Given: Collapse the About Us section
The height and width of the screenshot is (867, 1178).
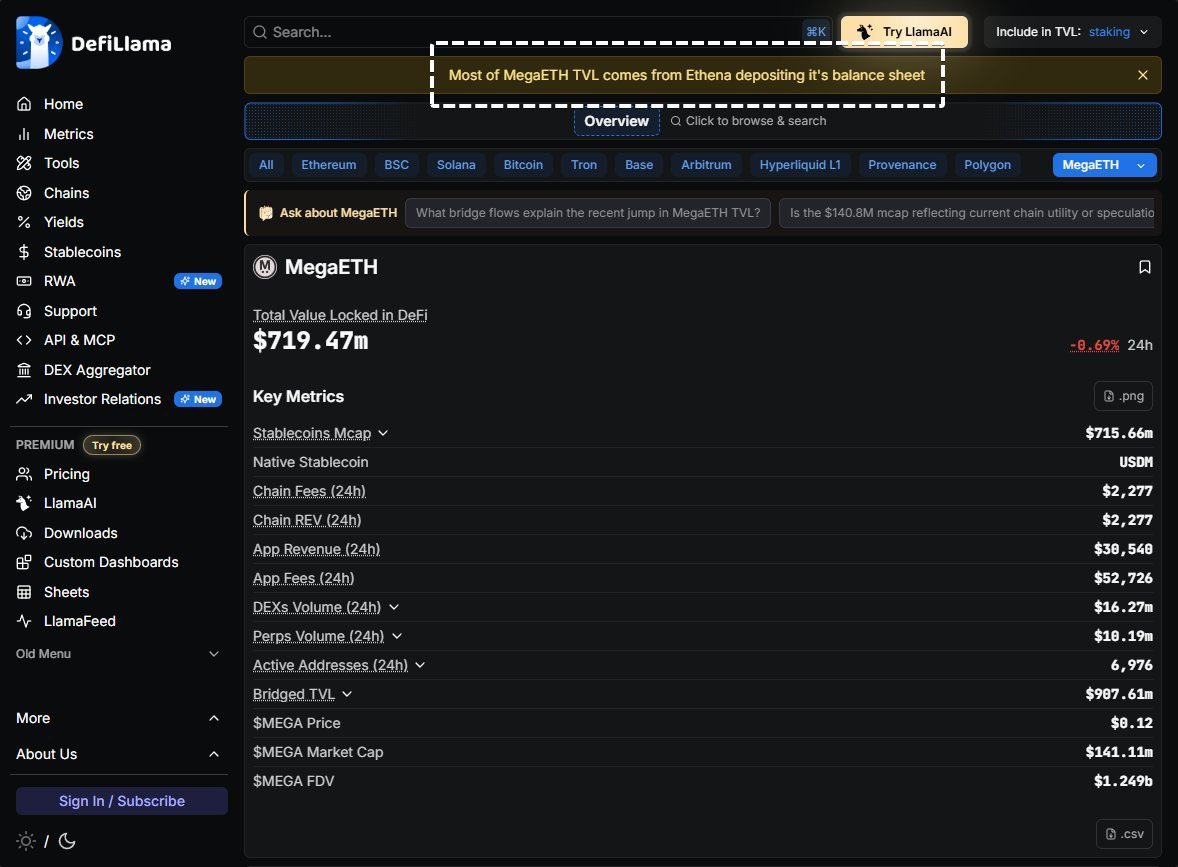Looking at the screenshot, I should [118, 754].
